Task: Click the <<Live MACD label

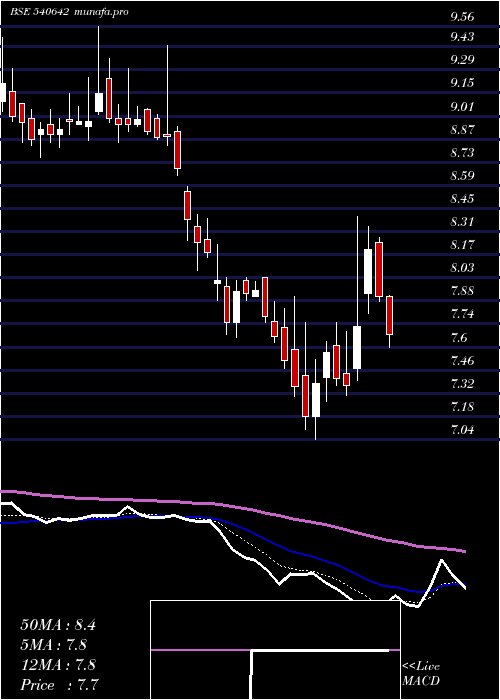Action: 421,674
